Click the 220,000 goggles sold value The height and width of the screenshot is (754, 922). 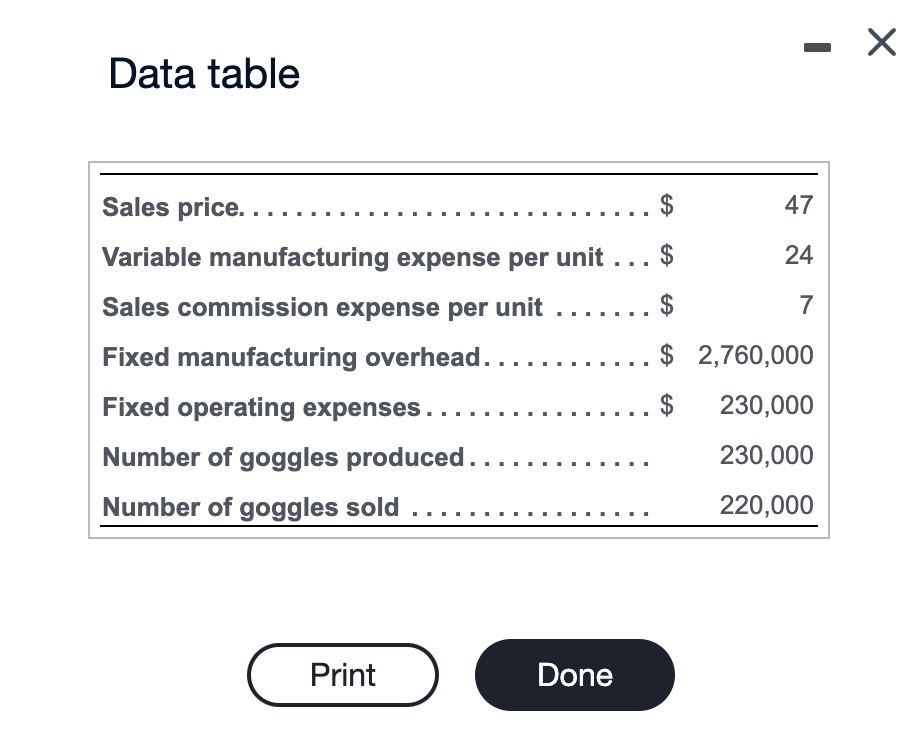point(766,505)
